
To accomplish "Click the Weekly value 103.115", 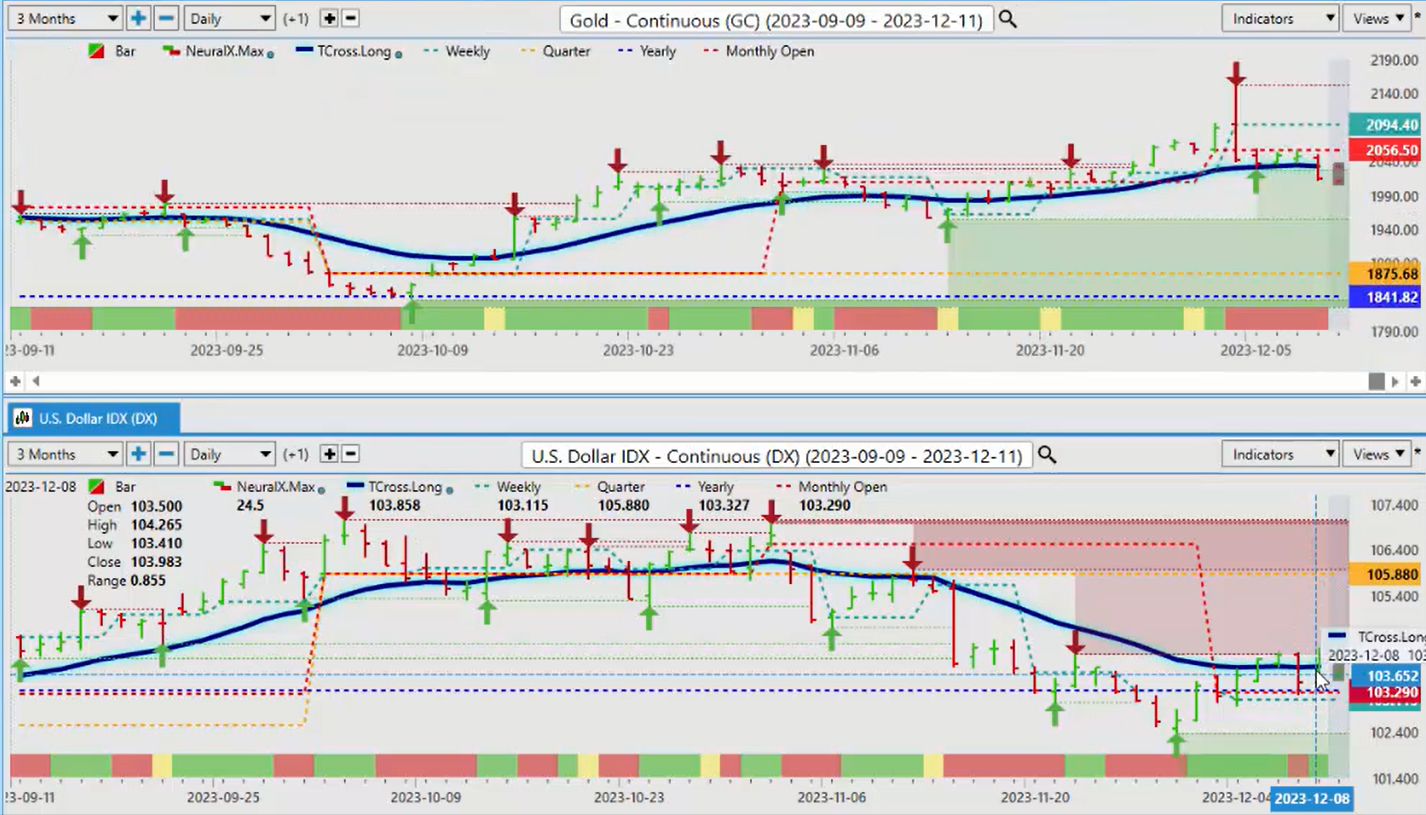I will coord(521,505).
